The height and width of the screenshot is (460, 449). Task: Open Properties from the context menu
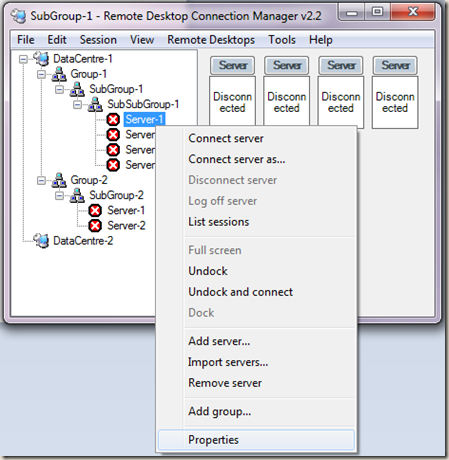click(256, 440)
